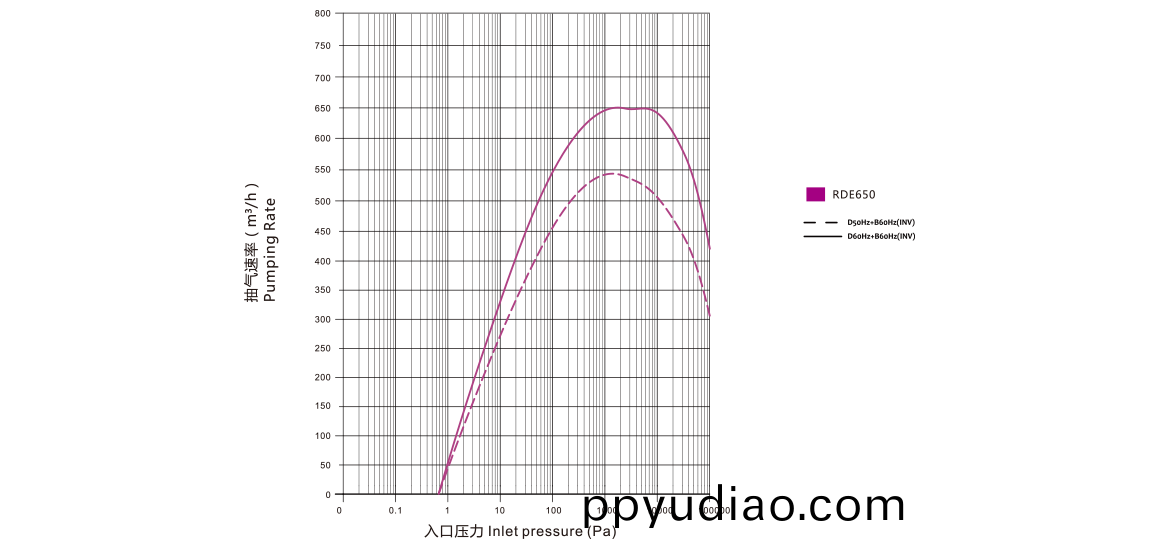Viewport: 1160px width, 550px height.
Task: Click the 650 tick label on y-axis
Action: pos(323,108)
